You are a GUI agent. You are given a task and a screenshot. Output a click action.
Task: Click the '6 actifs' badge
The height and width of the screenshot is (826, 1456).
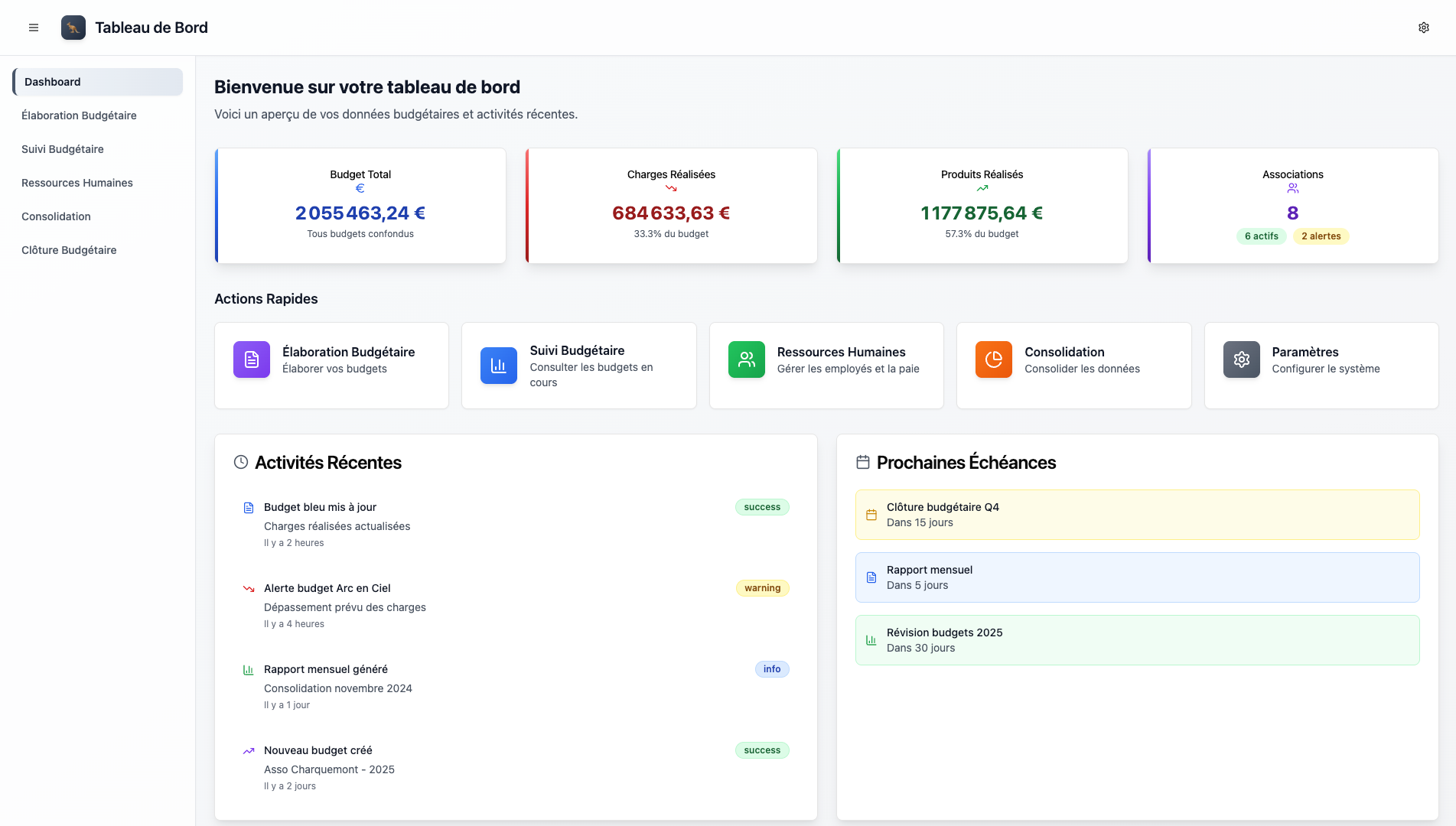[1261, 236]
